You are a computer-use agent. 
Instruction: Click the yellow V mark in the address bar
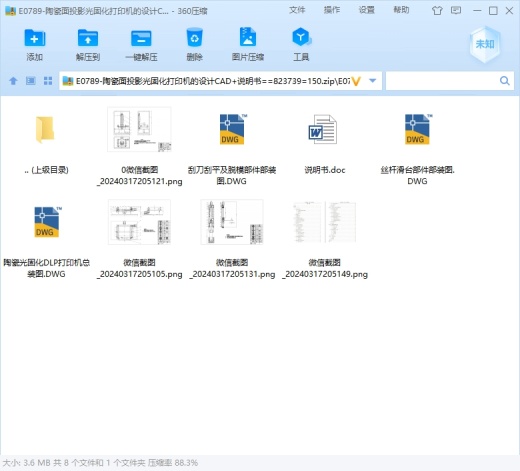click(356, 81)
